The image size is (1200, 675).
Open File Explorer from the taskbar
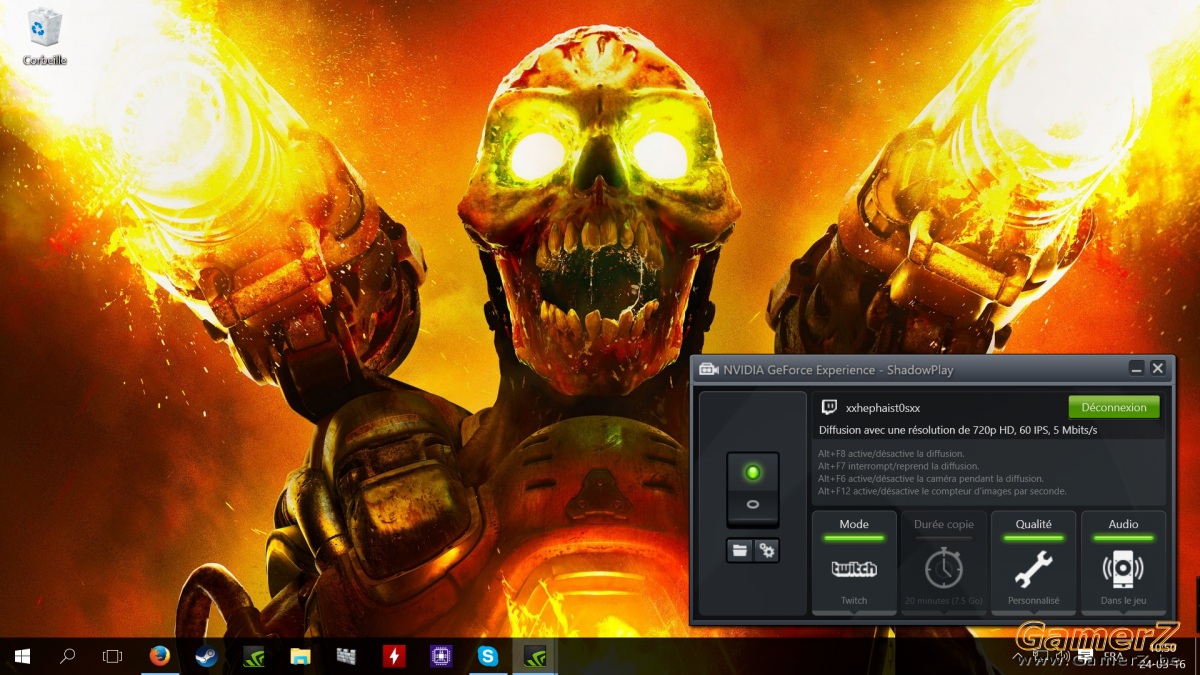point(300,656)
